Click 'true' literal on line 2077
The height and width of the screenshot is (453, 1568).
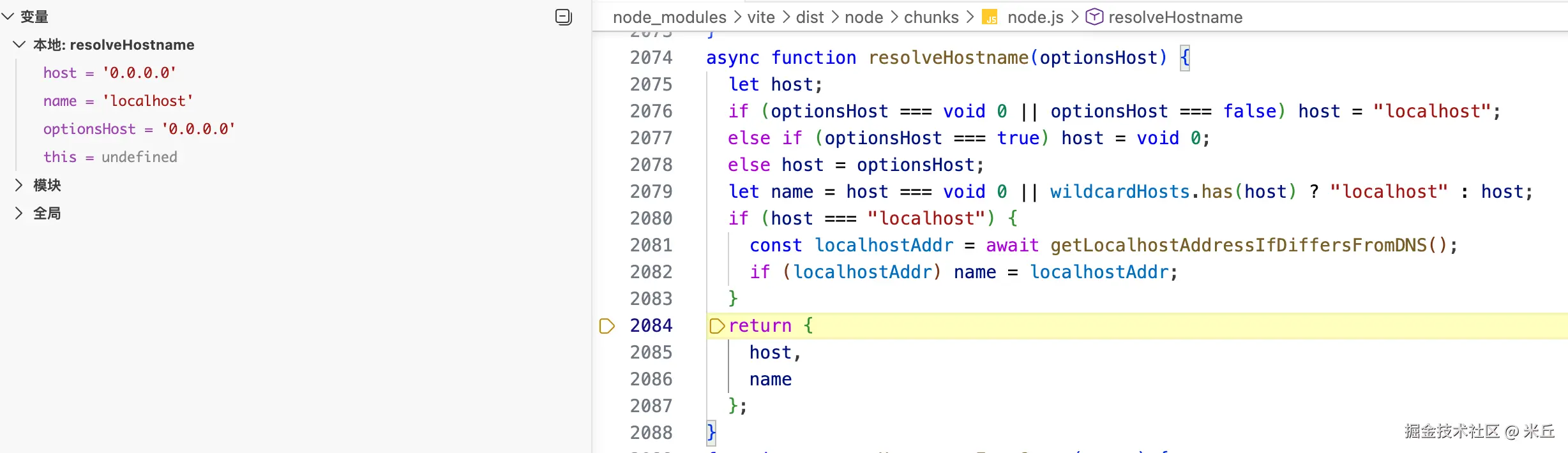tap(1018, 138)
